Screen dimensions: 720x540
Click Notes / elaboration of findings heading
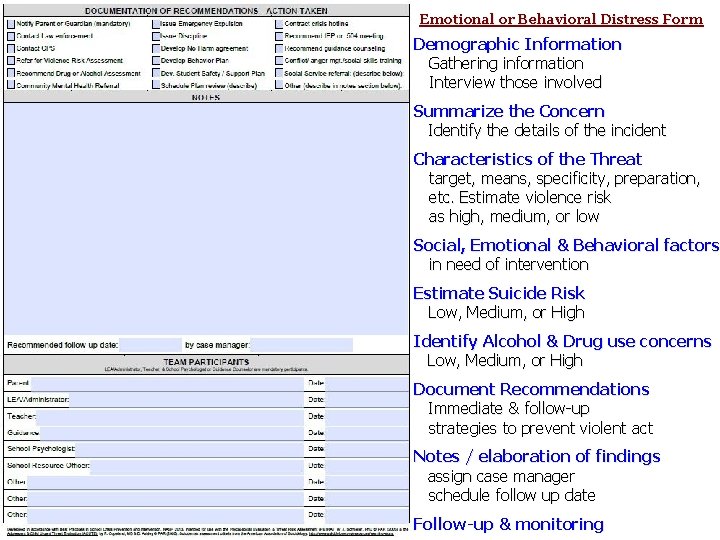pos(537,456)
